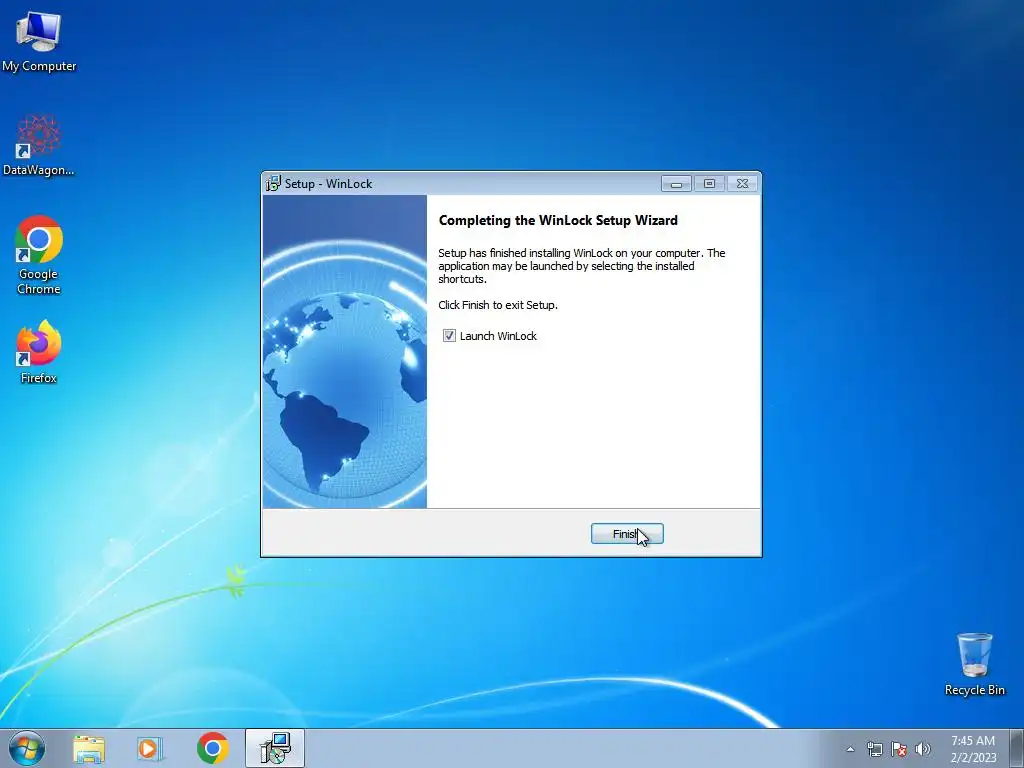Show hidden system tray icons
This screenshot has width=1024, height=768.
pyautogui.click(x=850, y=749)
